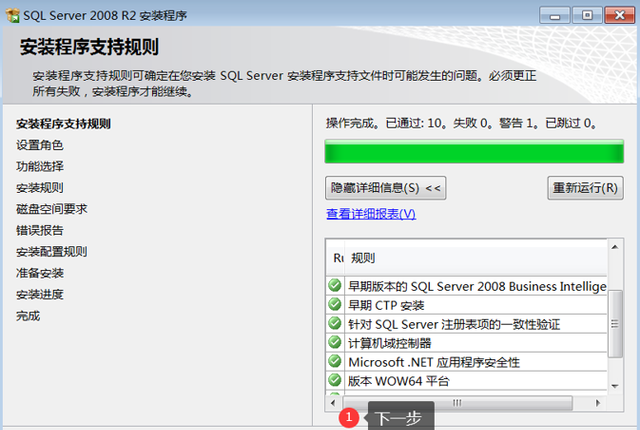Select rule row 早期 CTP 安装

point(467,304)
